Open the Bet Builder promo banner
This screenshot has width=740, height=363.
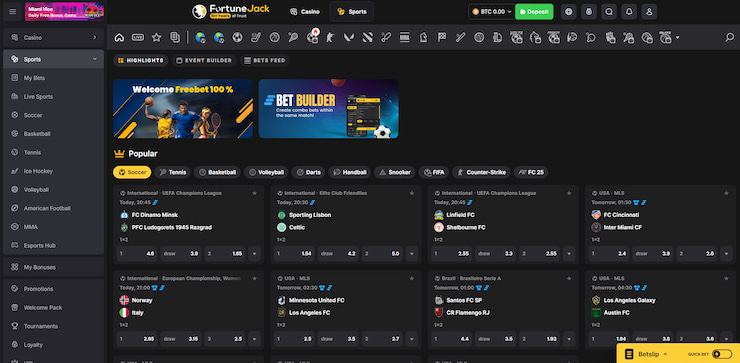point(328,109)
